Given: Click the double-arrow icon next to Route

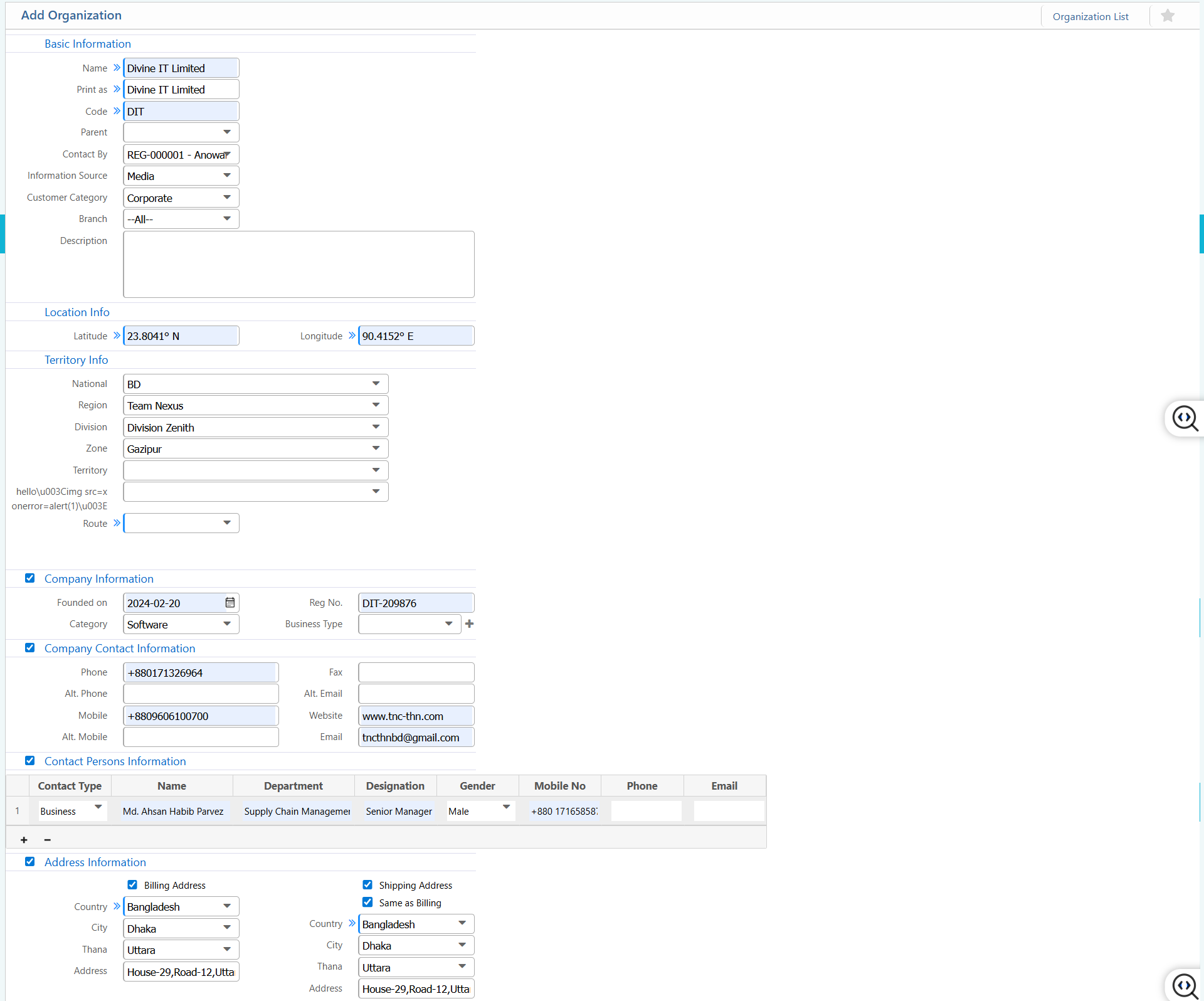Looking at the screenshot, I should (x=117, y=522).
